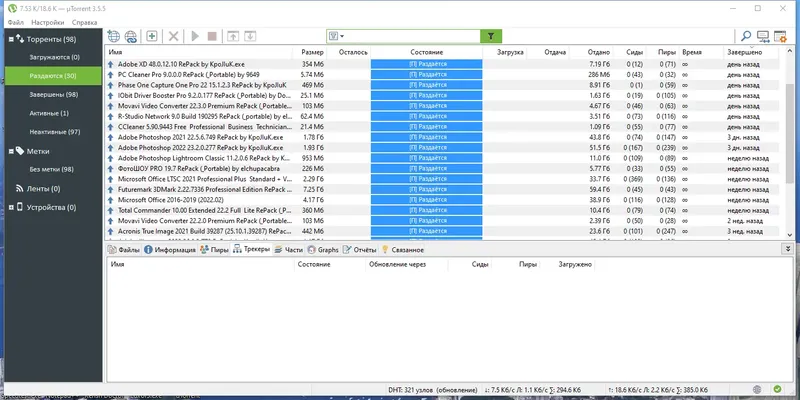Click status bar for Adobe Photoshop 2021 row
This screenshot has height=400, width=800.
(427, 137)
